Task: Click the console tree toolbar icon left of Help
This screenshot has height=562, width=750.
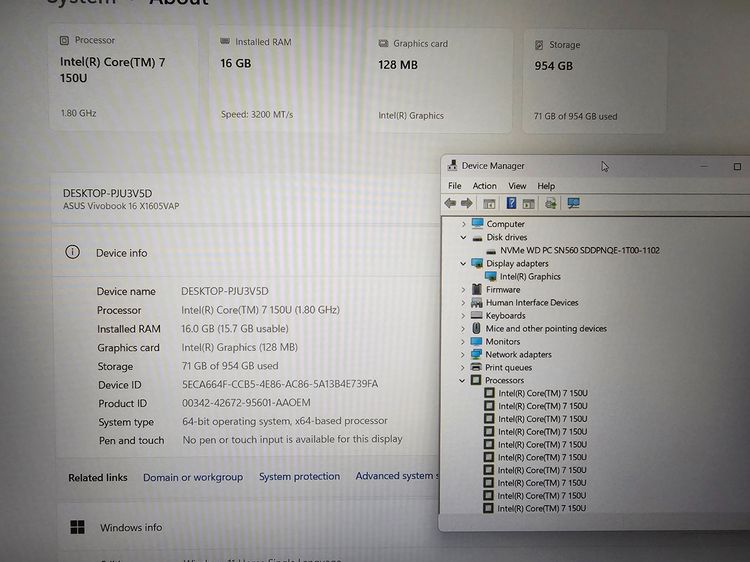Action: pos(489,204)
